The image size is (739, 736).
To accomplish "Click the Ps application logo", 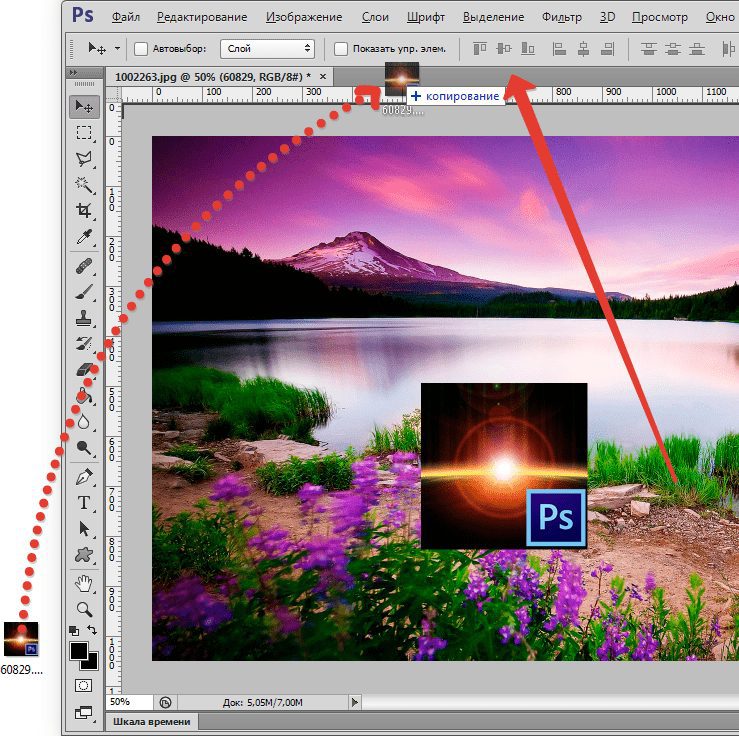I will 82,15.
